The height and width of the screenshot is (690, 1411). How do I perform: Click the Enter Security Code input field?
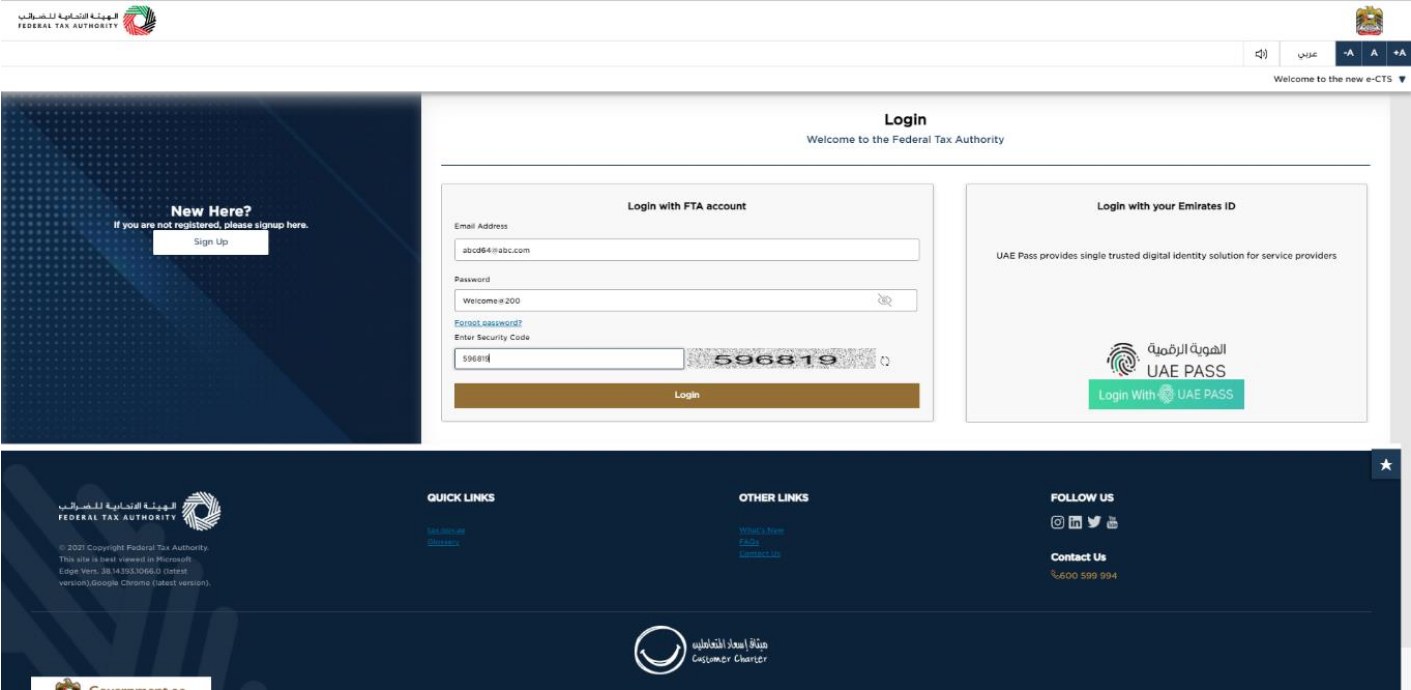(569, 358)
